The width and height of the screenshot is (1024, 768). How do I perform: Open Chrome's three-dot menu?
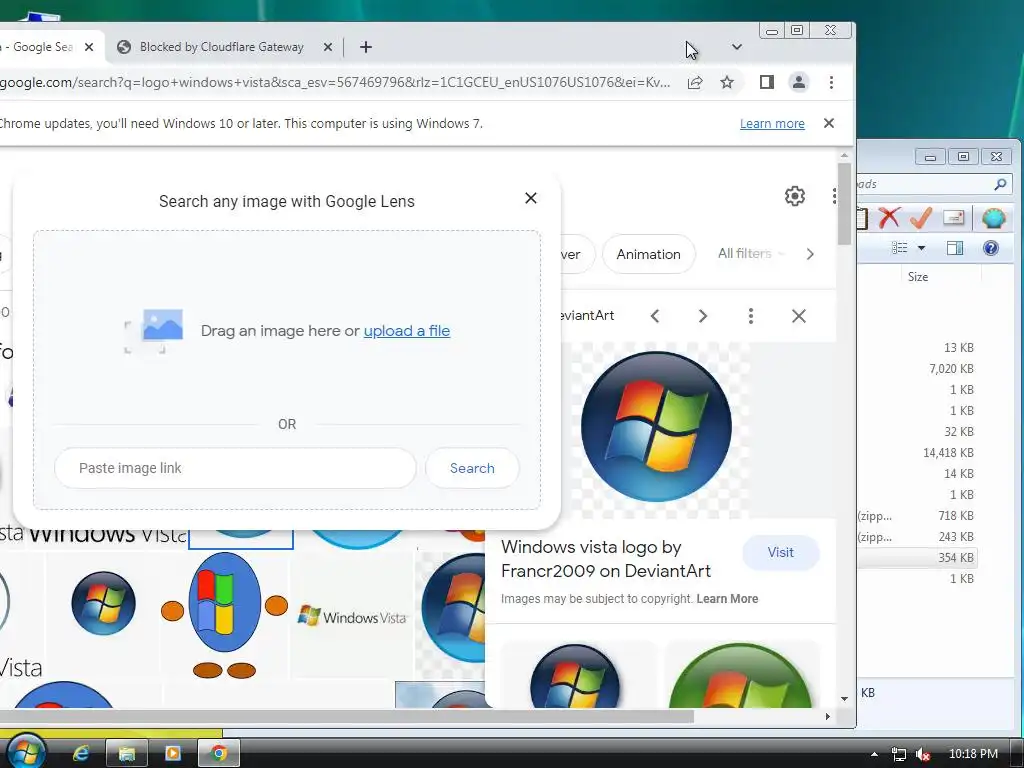point(831,82)
